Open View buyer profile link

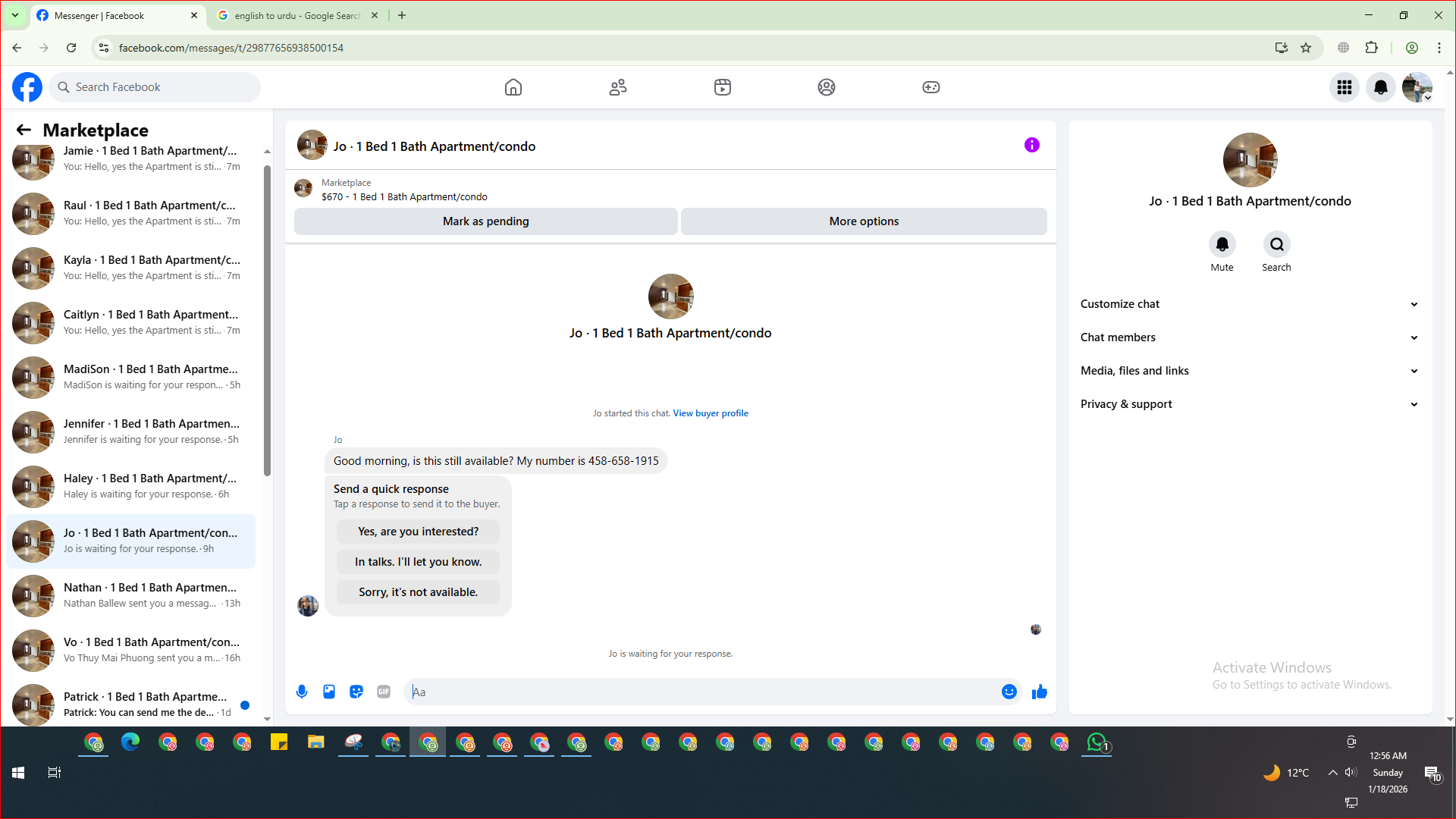(x=710, y=413)
